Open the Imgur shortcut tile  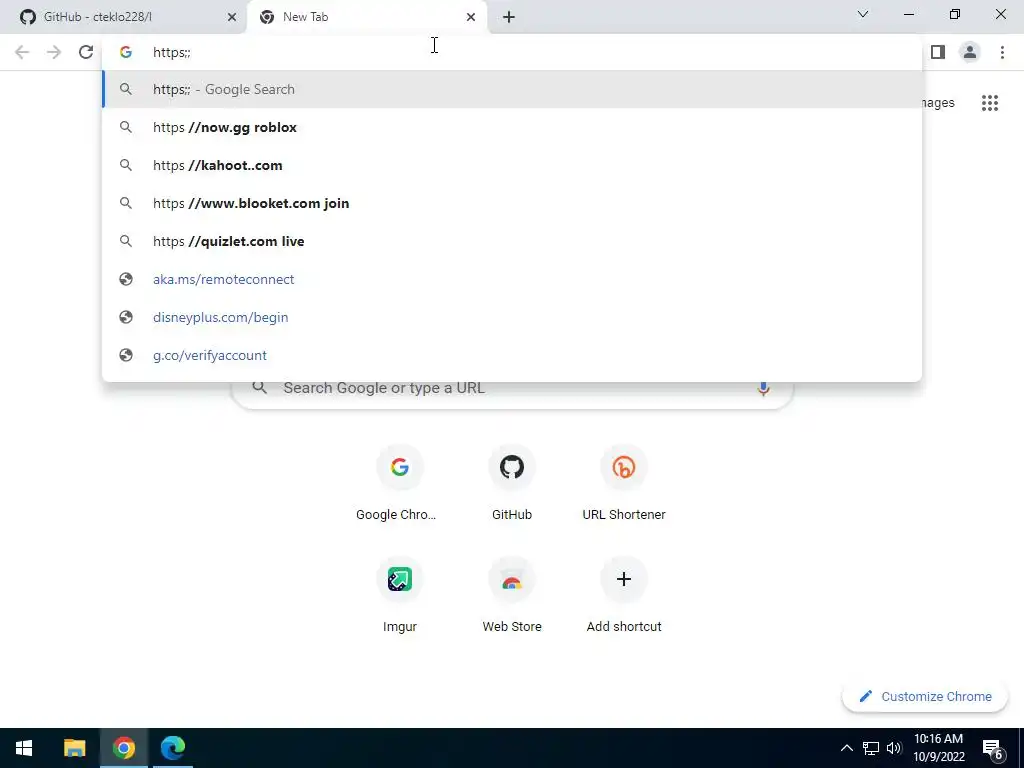pyautogui.click(x=400, y=596)
